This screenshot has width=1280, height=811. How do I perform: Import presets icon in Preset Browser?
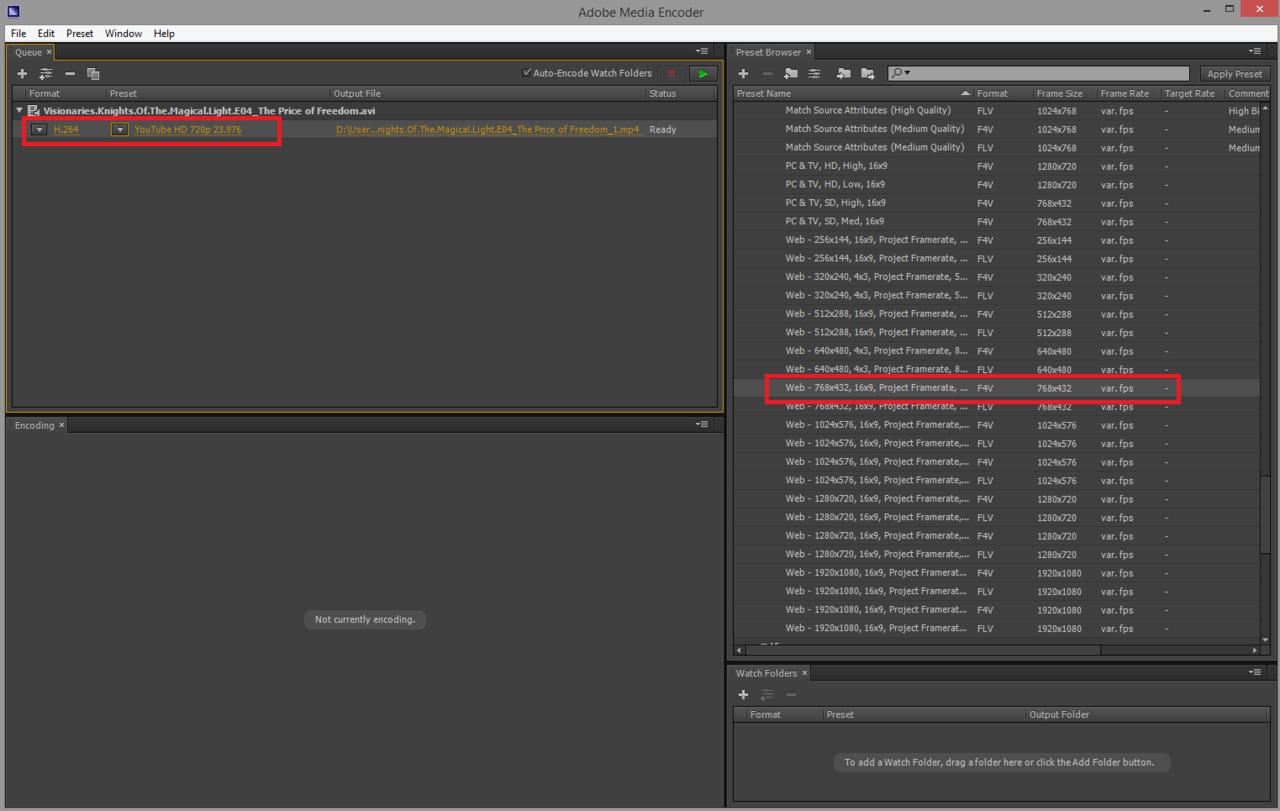click(843, 74)
